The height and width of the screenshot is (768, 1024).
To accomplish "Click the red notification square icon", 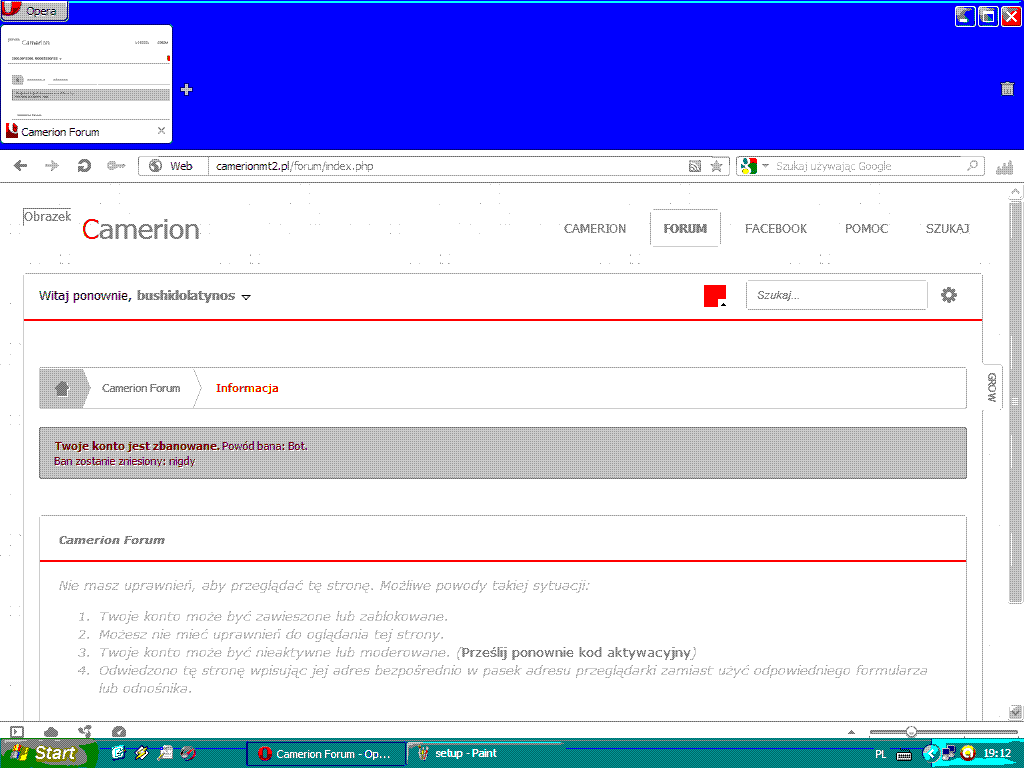I will coord(714,296).
